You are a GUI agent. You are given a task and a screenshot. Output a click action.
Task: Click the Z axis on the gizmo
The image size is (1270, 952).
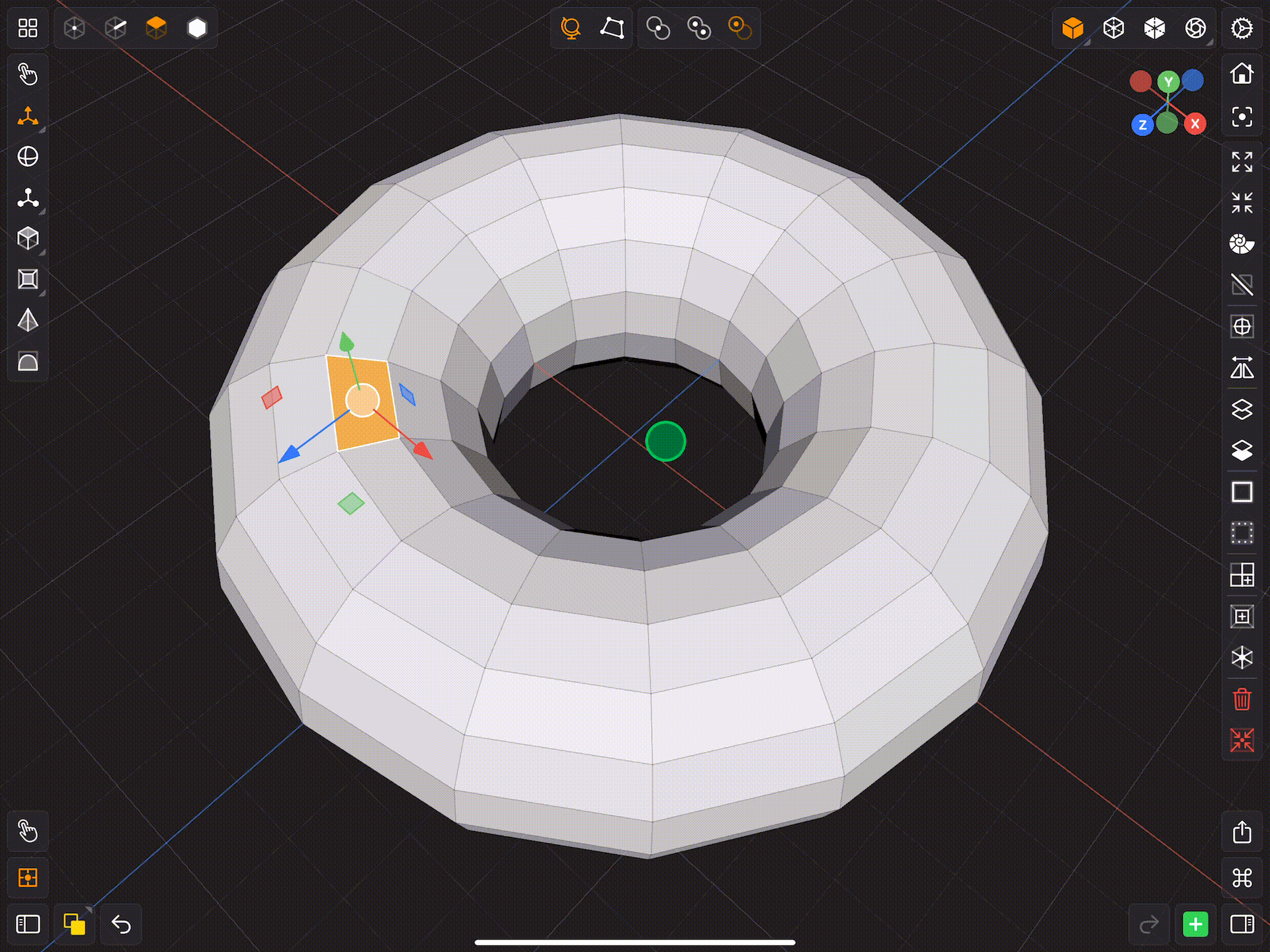coord(1142,124)
